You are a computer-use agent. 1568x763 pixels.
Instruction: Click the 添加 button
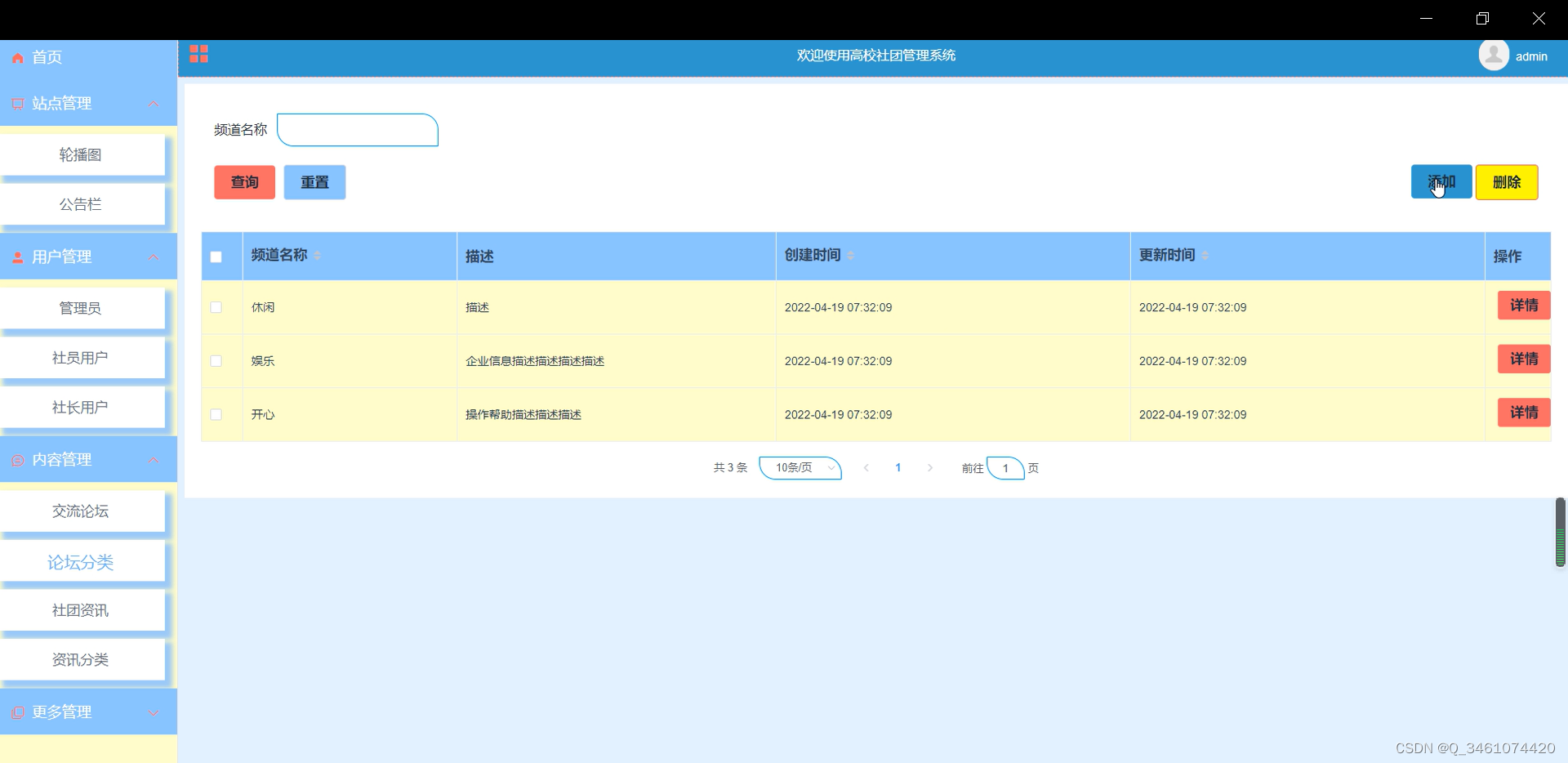(x=1441, y=181)
